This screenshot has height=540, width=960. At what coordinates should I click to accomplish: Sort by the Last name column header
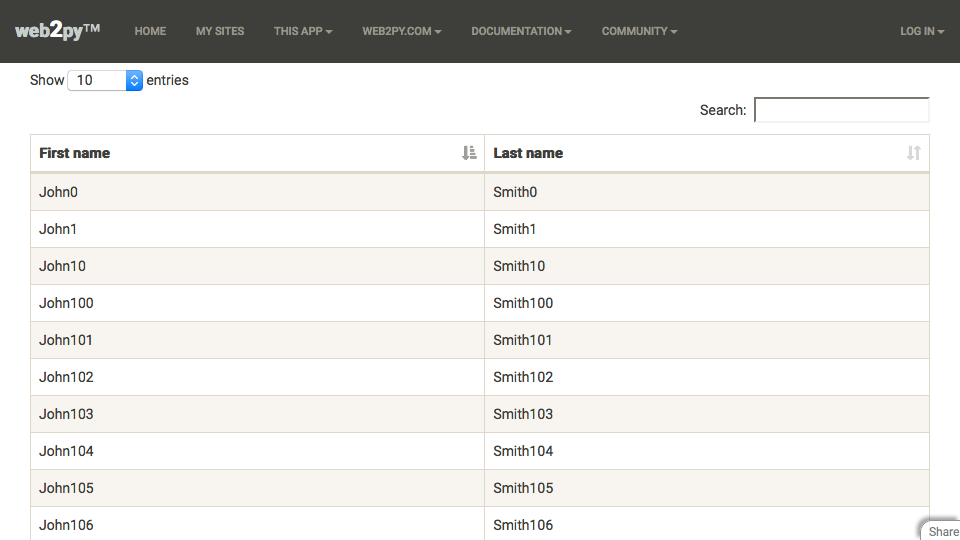pyautogui.click(x=707, y=153)
